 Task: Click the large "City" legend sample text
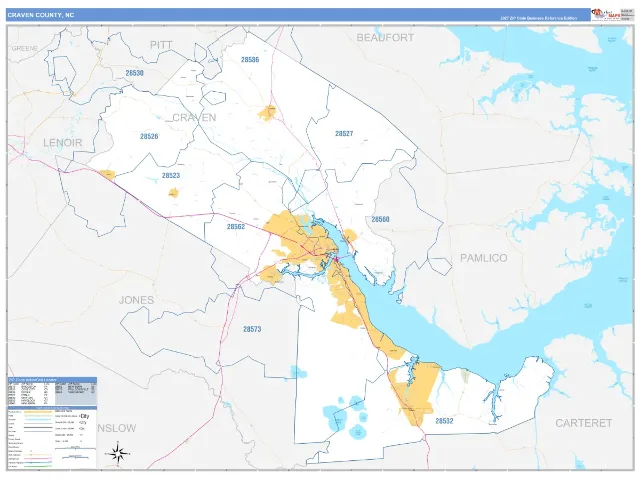(84, 416)
